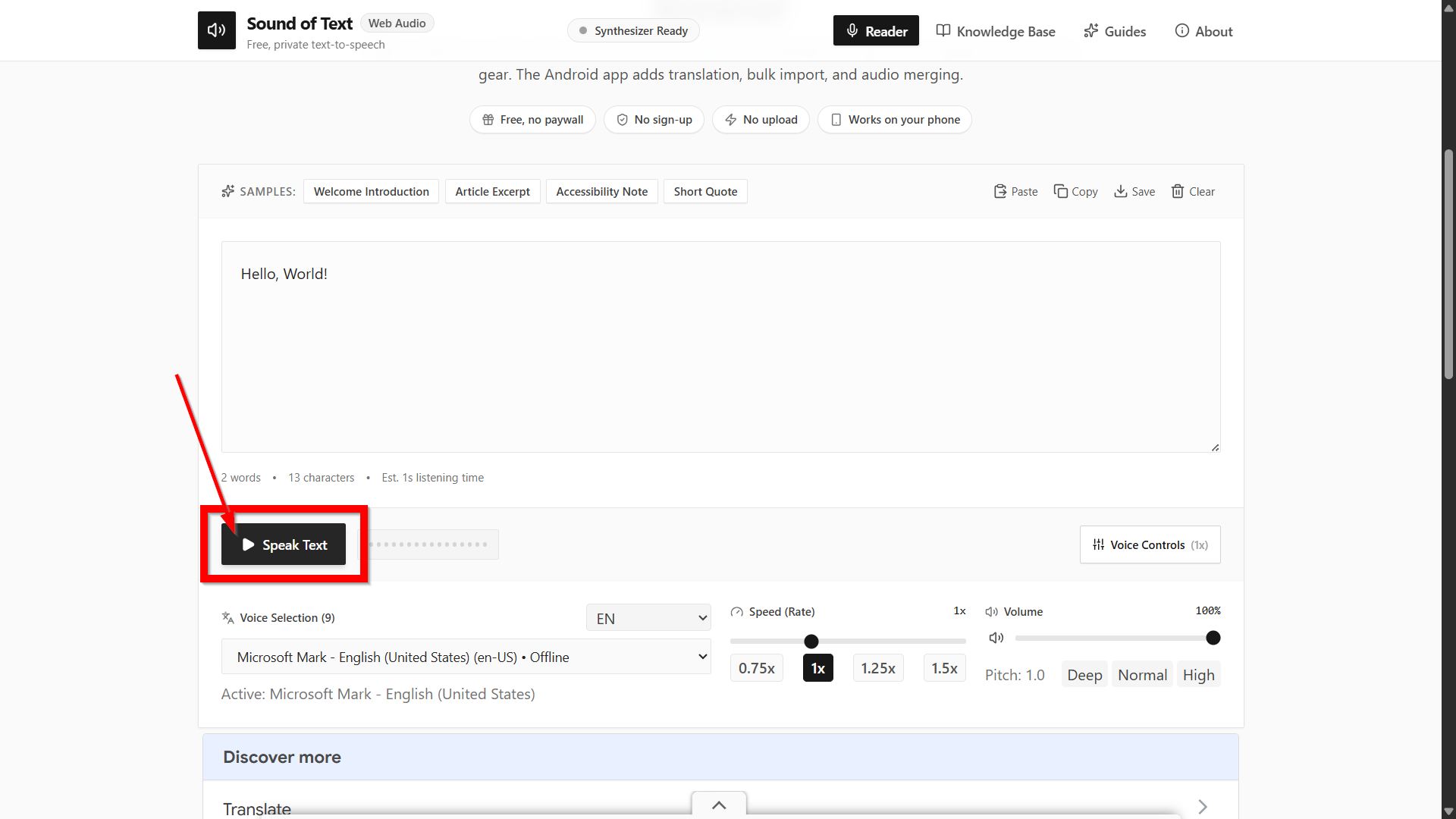Click inside the Hello, World! text box
This screenshot has height=819, width=1456.
click(x=720, y=347)
